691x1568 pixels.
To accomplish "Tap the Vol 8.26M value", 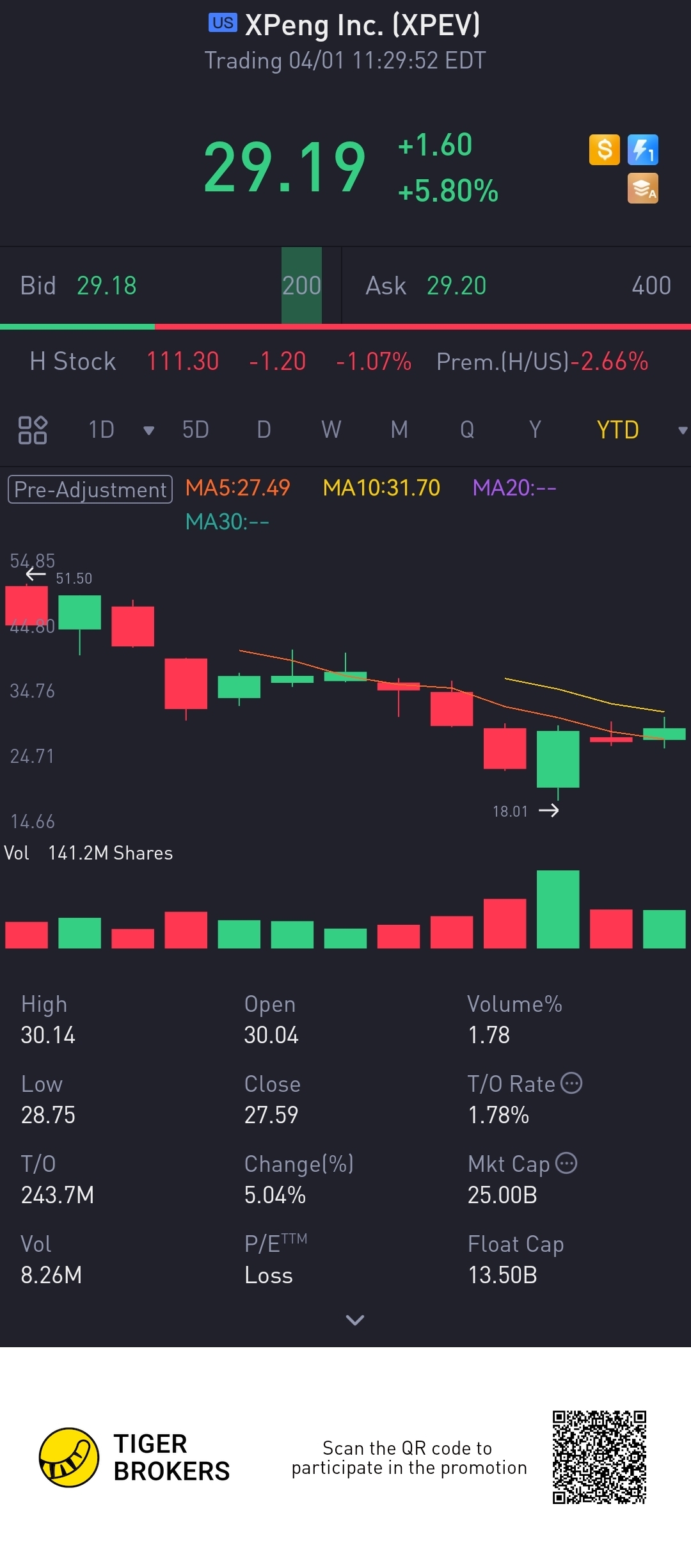I will pyautogui.click(x=51, y=1276).
